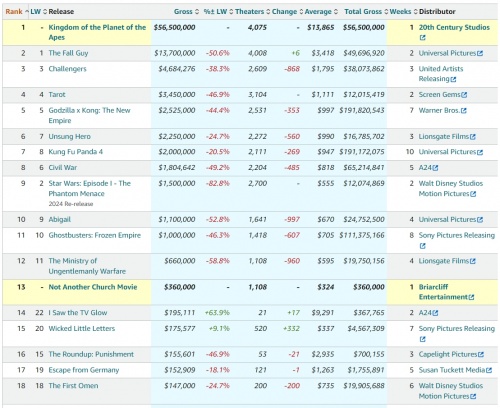Sort table by Weeks column
This screenshot has height=408, width=500.
tap(400, 12)
